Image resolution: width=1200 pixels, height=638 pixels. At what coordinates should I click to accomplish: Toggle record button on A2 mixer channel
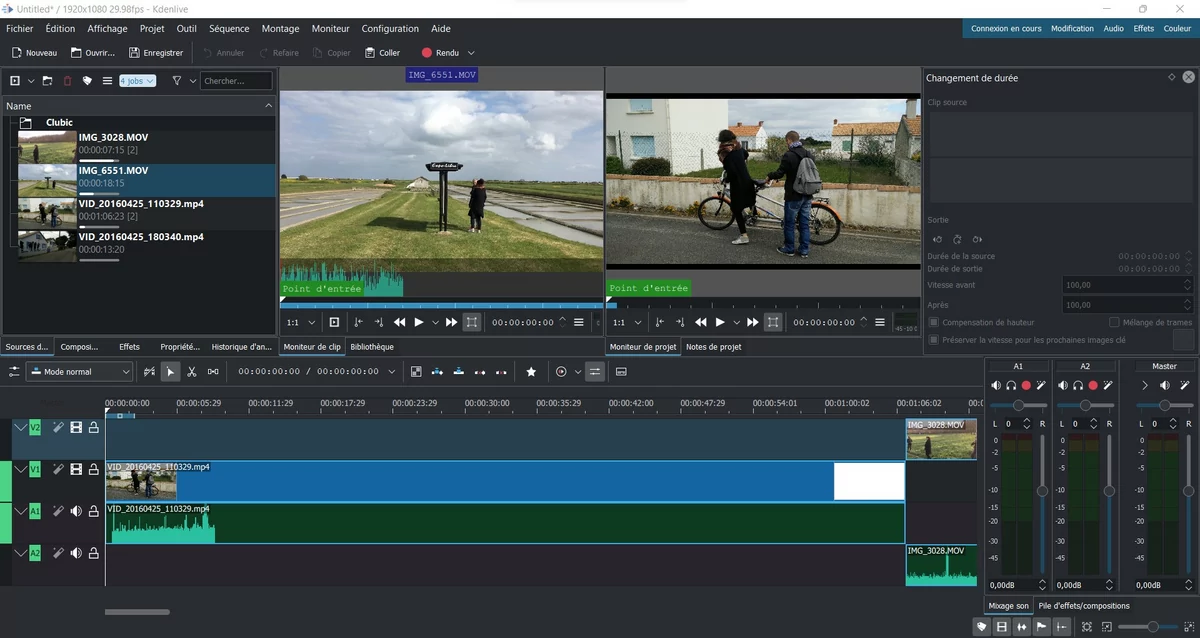pos(1093,385)
